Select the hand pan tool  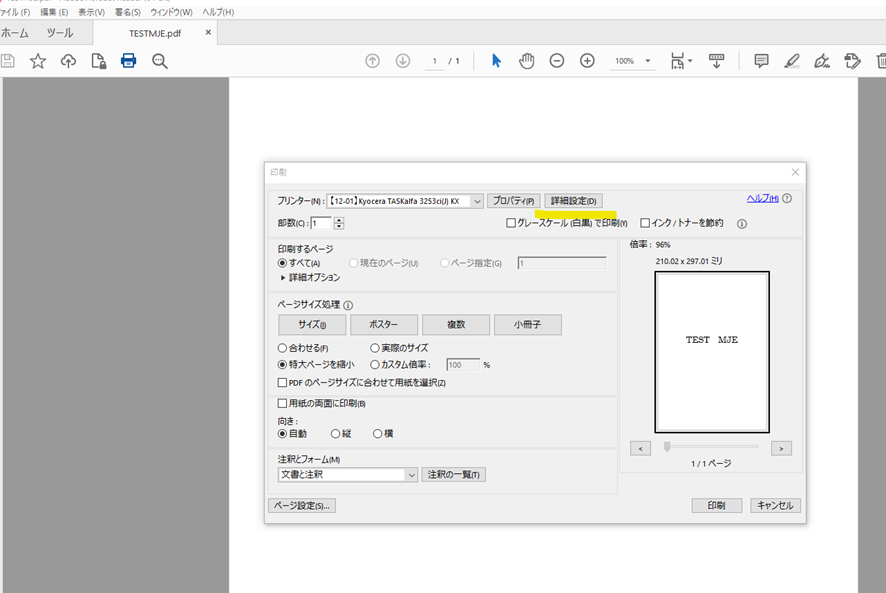(x=526, y=61)
